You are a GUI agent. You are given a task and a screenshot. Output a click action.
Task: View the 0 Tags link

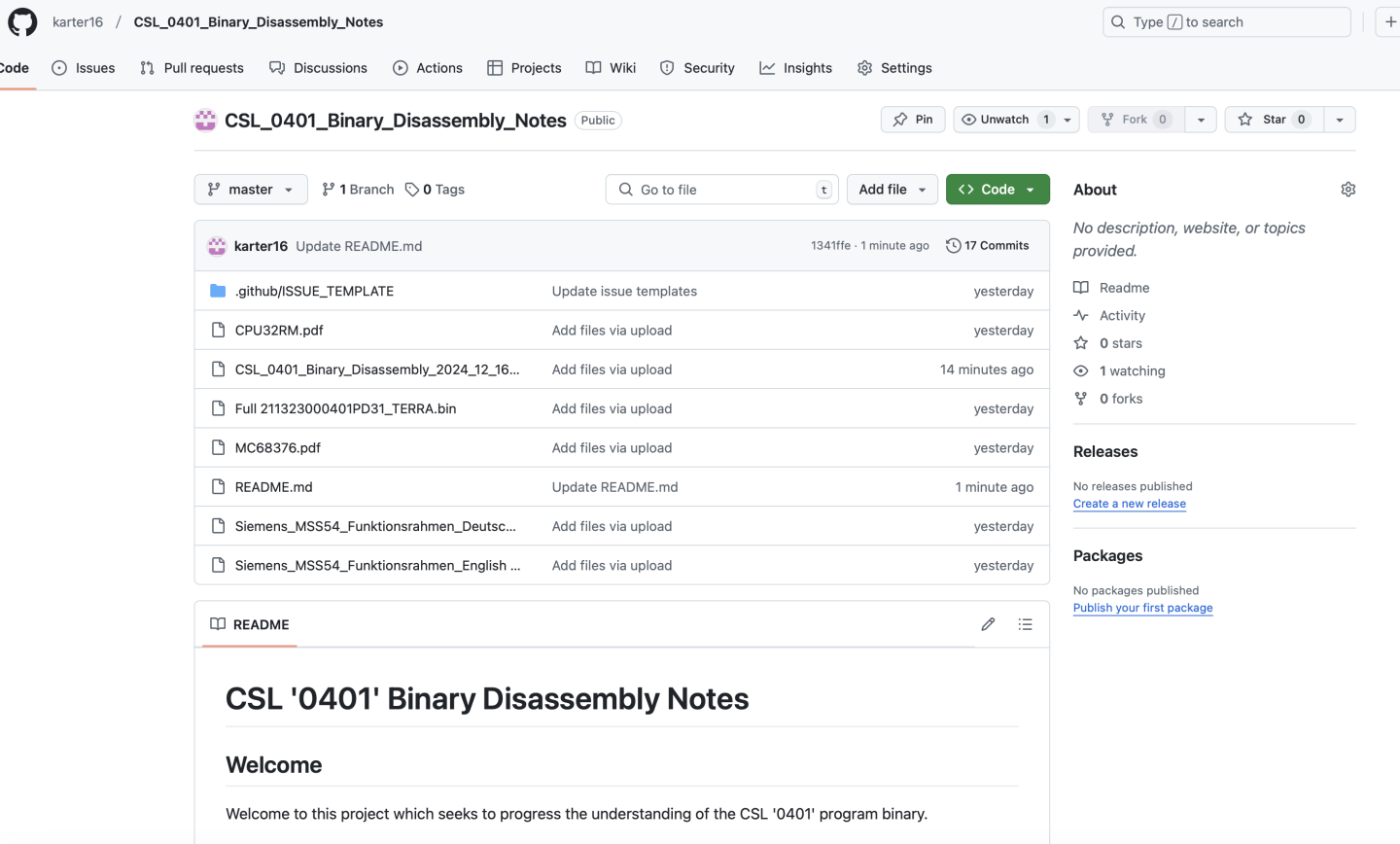tap(435, 190)
